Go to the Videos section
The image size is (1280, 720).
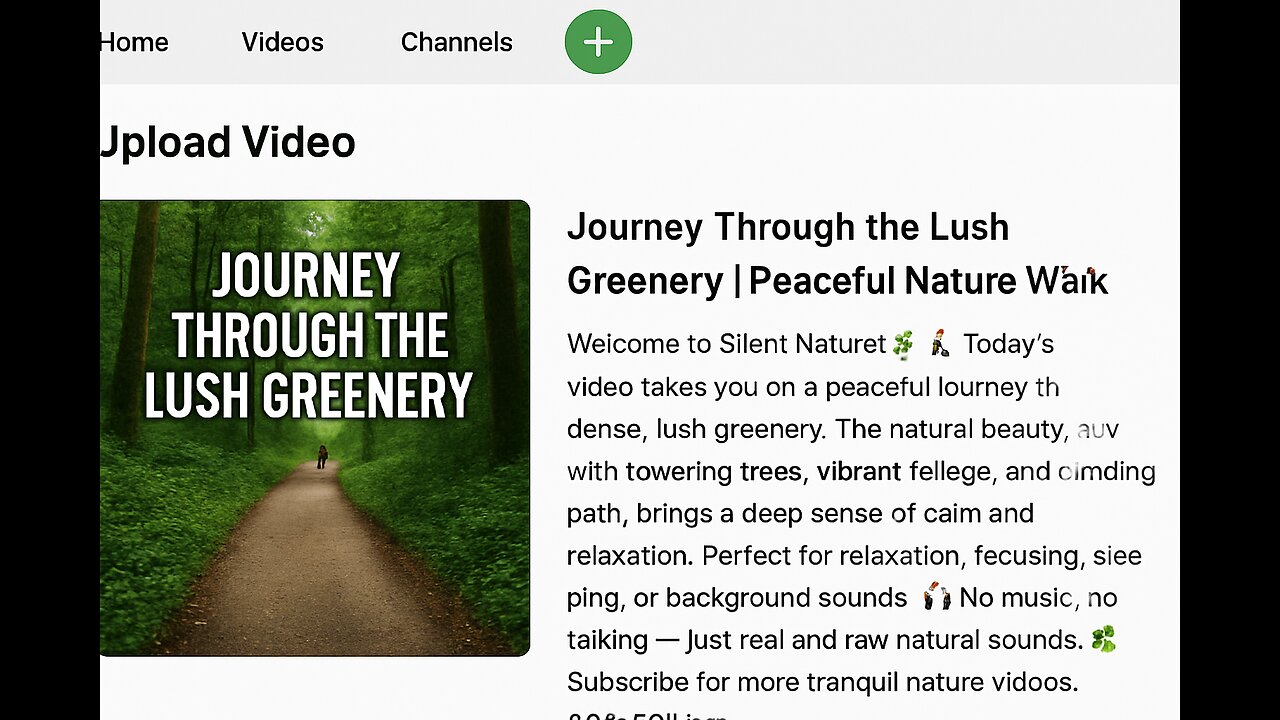click(x=283, y=42)
